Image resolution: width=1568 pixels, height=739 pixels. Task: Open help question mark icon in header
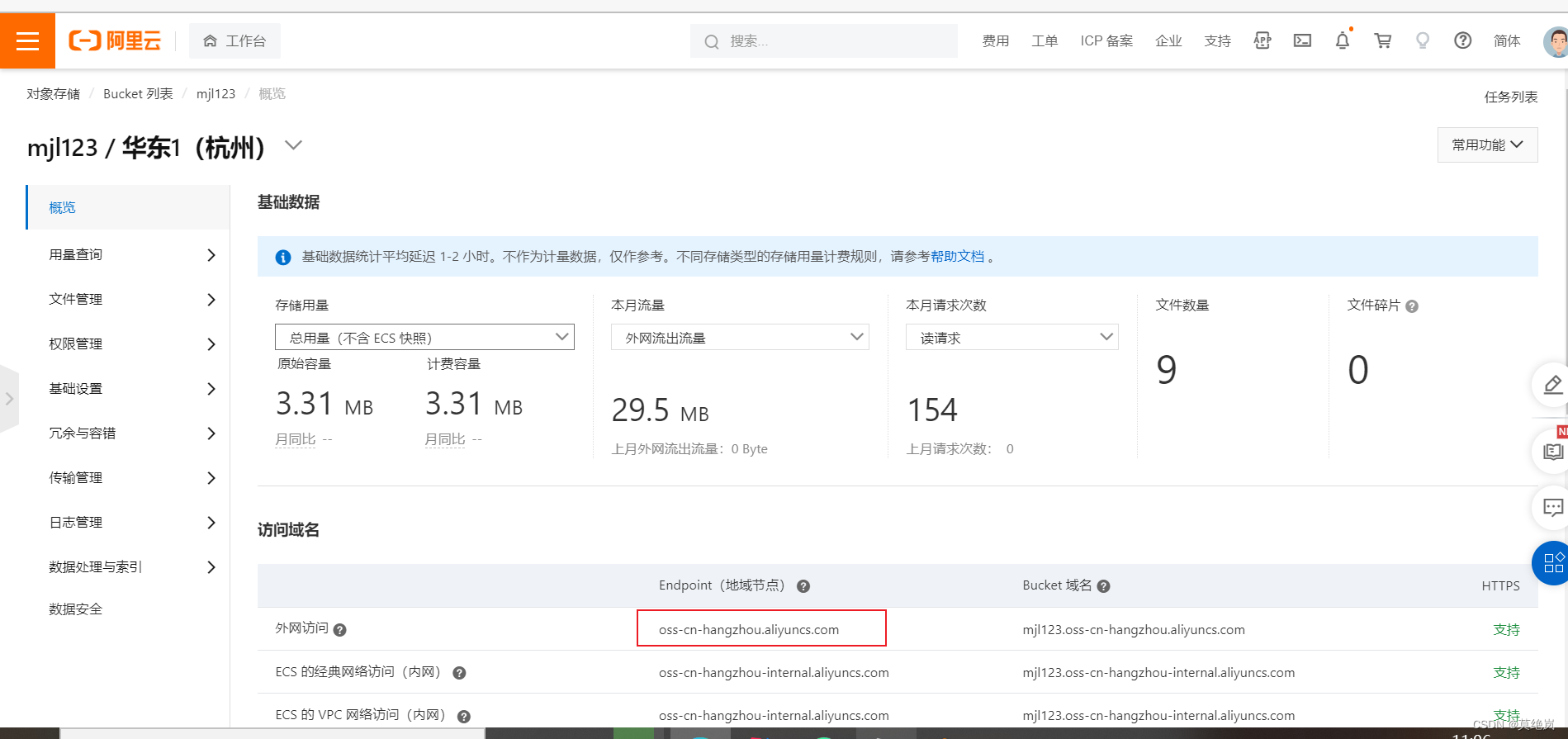[1462, 40]
